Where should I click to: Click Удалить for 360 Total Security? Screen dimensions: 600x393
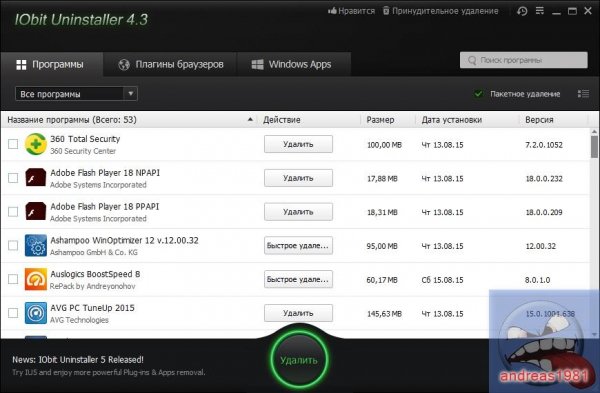click(x=298, y=144)
